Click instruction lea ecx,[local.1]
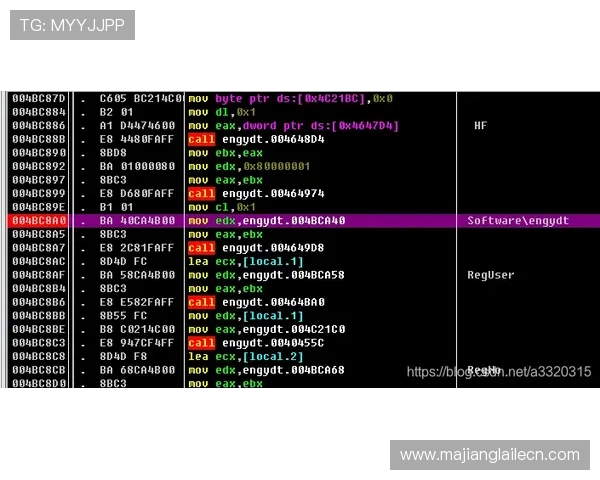Viewport: 600px width, 480px height. 246,262
